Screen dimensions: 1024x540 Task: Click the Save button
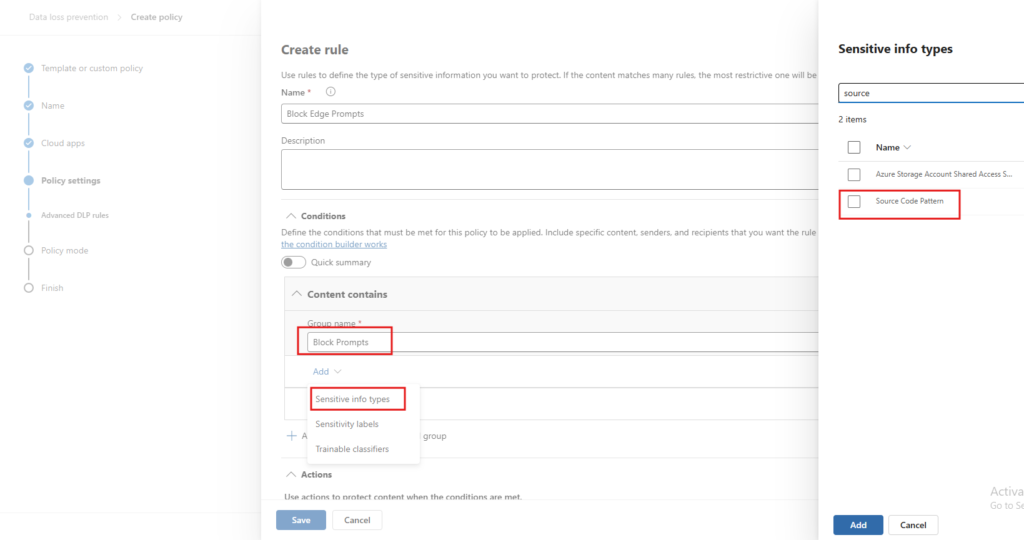tap(301, 520)
